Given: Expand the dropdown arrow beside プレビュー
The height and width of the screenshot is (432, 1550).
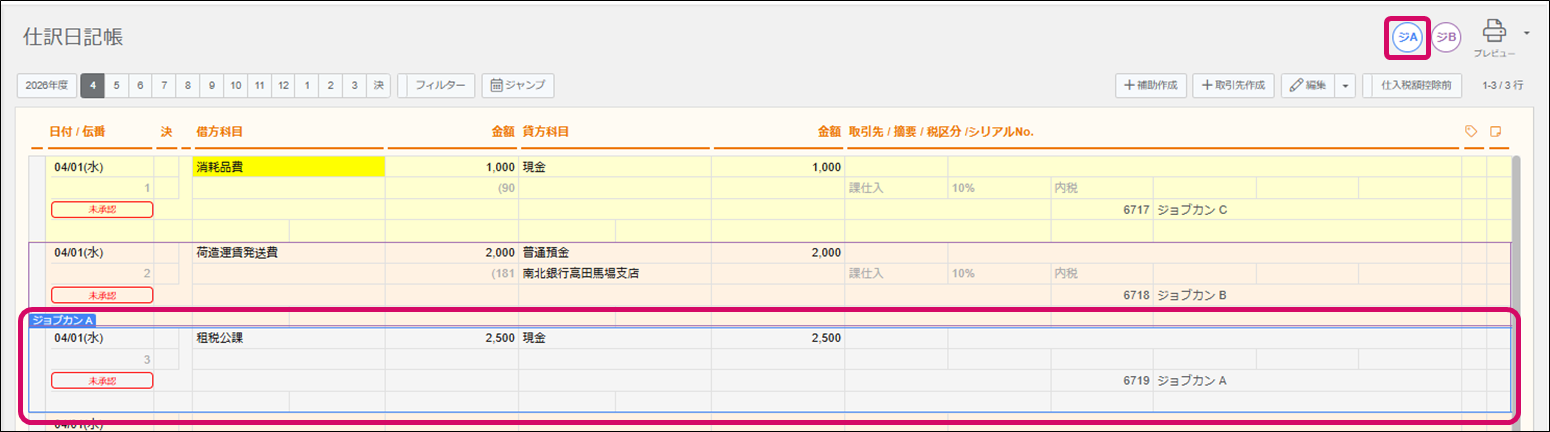Looking at the screenshot, I should click(x=1526, y=33).
